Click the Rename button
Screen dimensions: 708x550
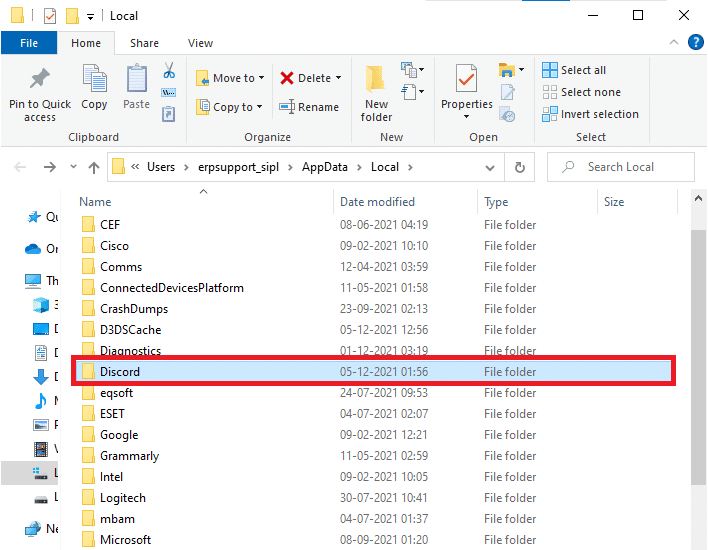309,107
